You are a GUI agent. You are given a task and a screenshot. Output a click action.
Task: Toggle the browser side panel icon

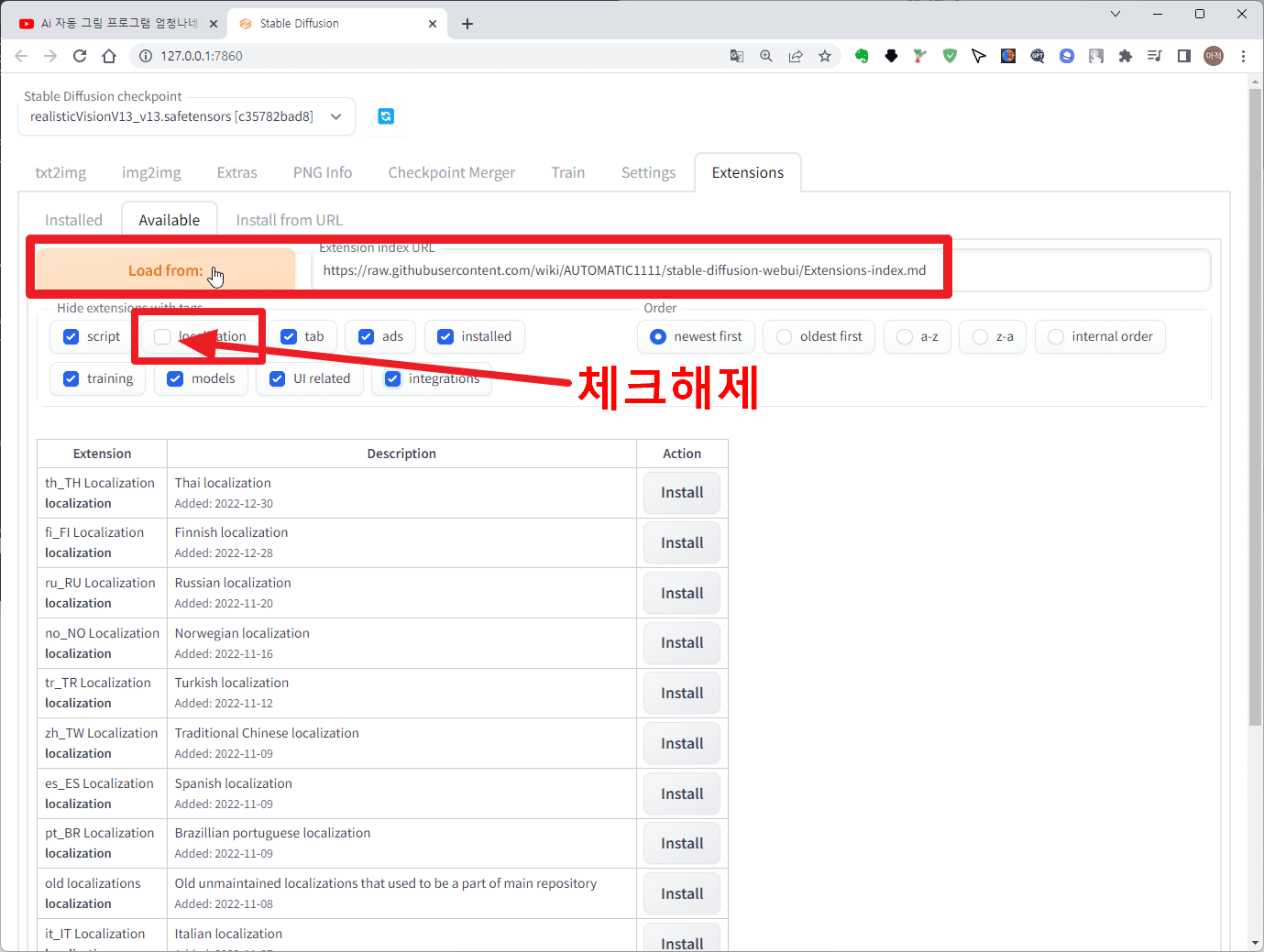click(1184, 56)
